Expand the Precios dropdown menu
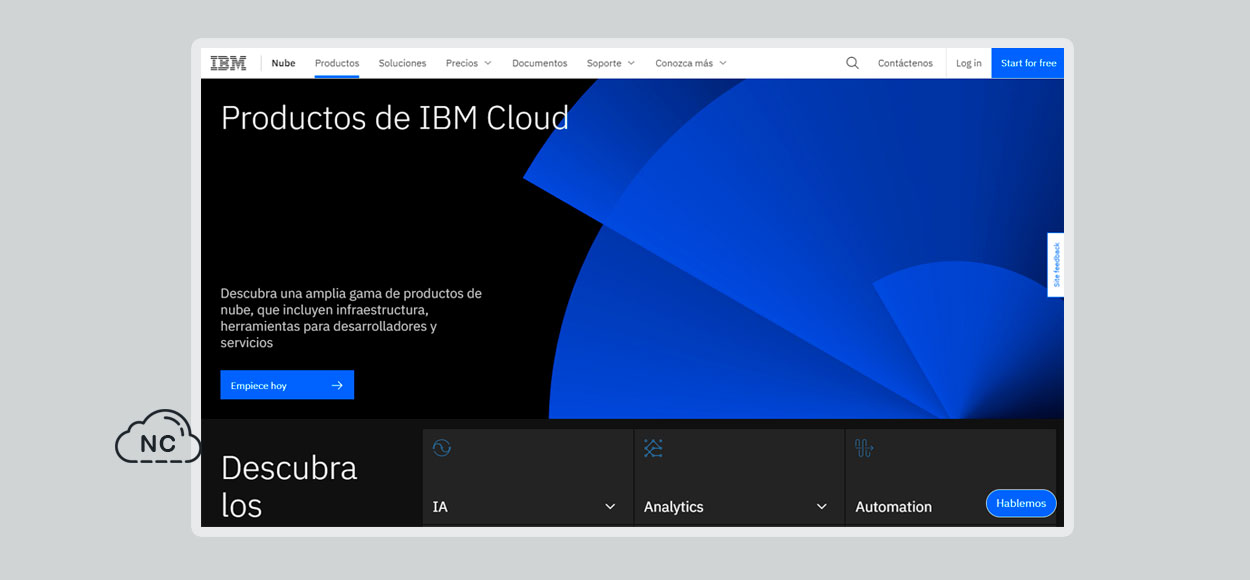This screenshot has width=1250, height=580. pos(469,63)
